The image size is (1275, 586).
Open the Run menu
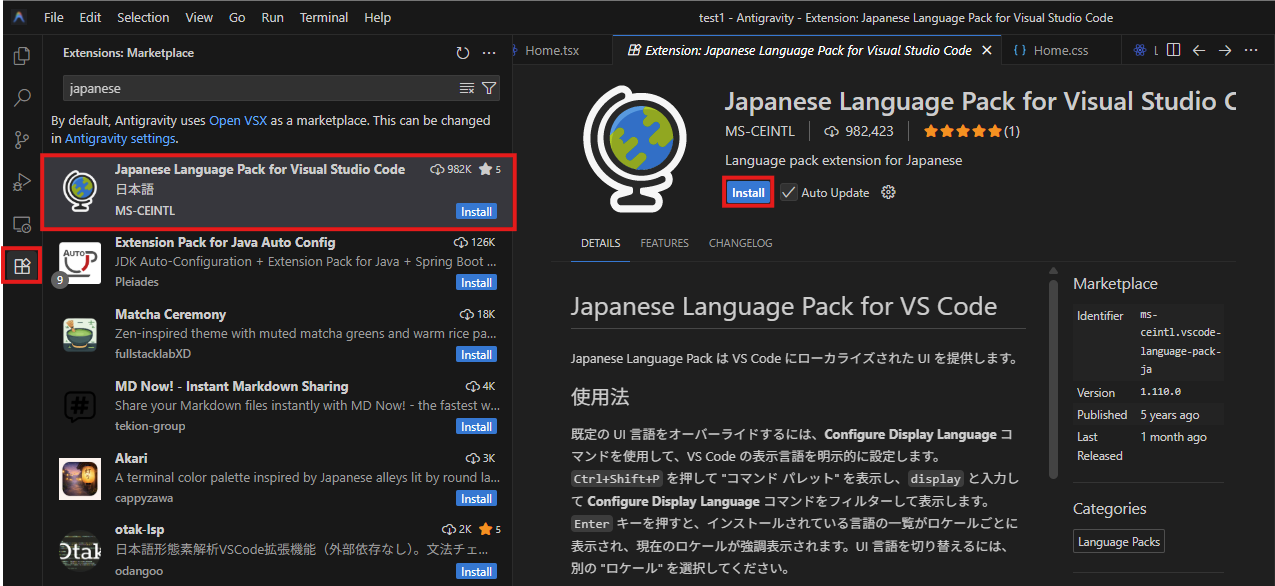click(272, 18)
